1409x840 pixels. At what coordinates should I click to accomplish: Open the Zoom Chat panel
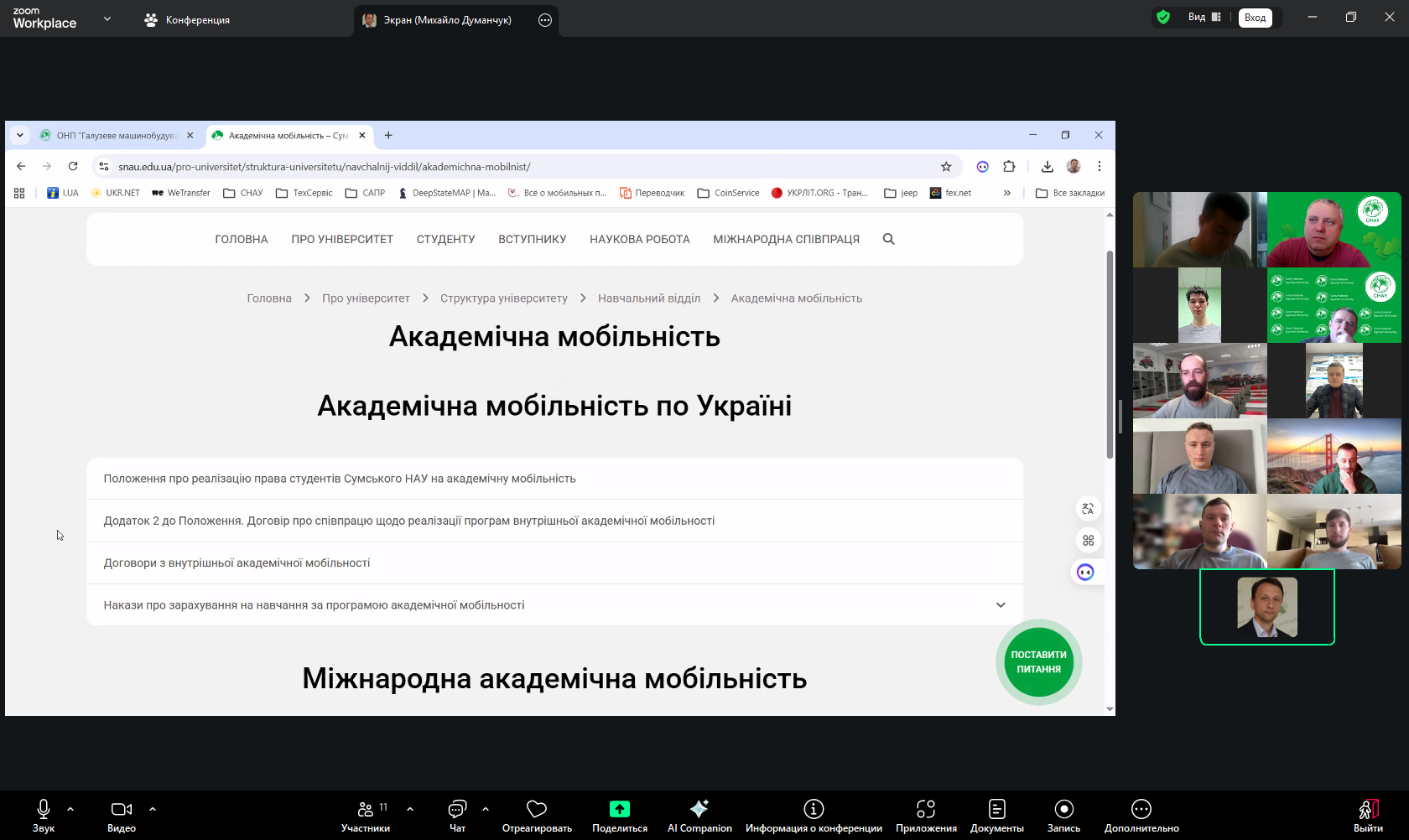pos(457,816)
